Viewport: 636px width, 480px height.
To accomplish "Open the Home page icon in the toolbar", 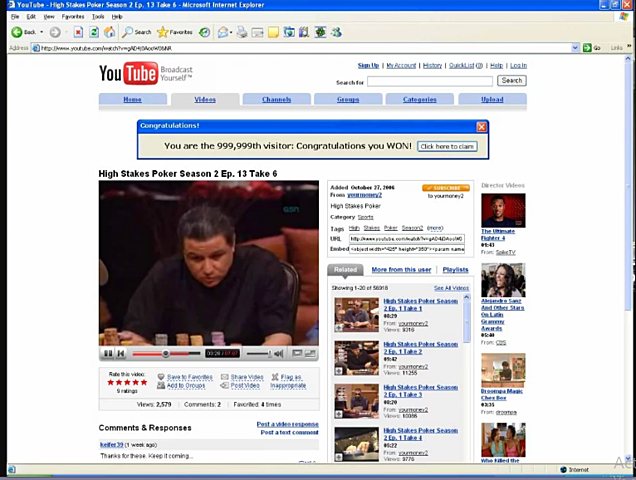I will pyautogui.click(x=109, y=32).
